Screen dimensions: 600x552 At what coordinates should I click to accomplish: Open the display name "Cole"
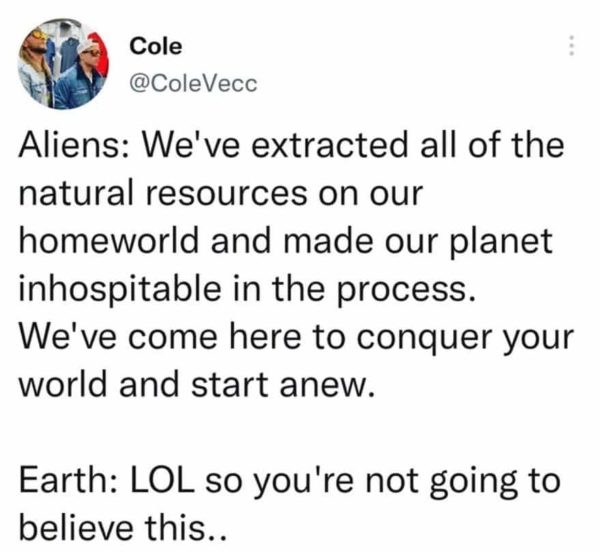152,47
